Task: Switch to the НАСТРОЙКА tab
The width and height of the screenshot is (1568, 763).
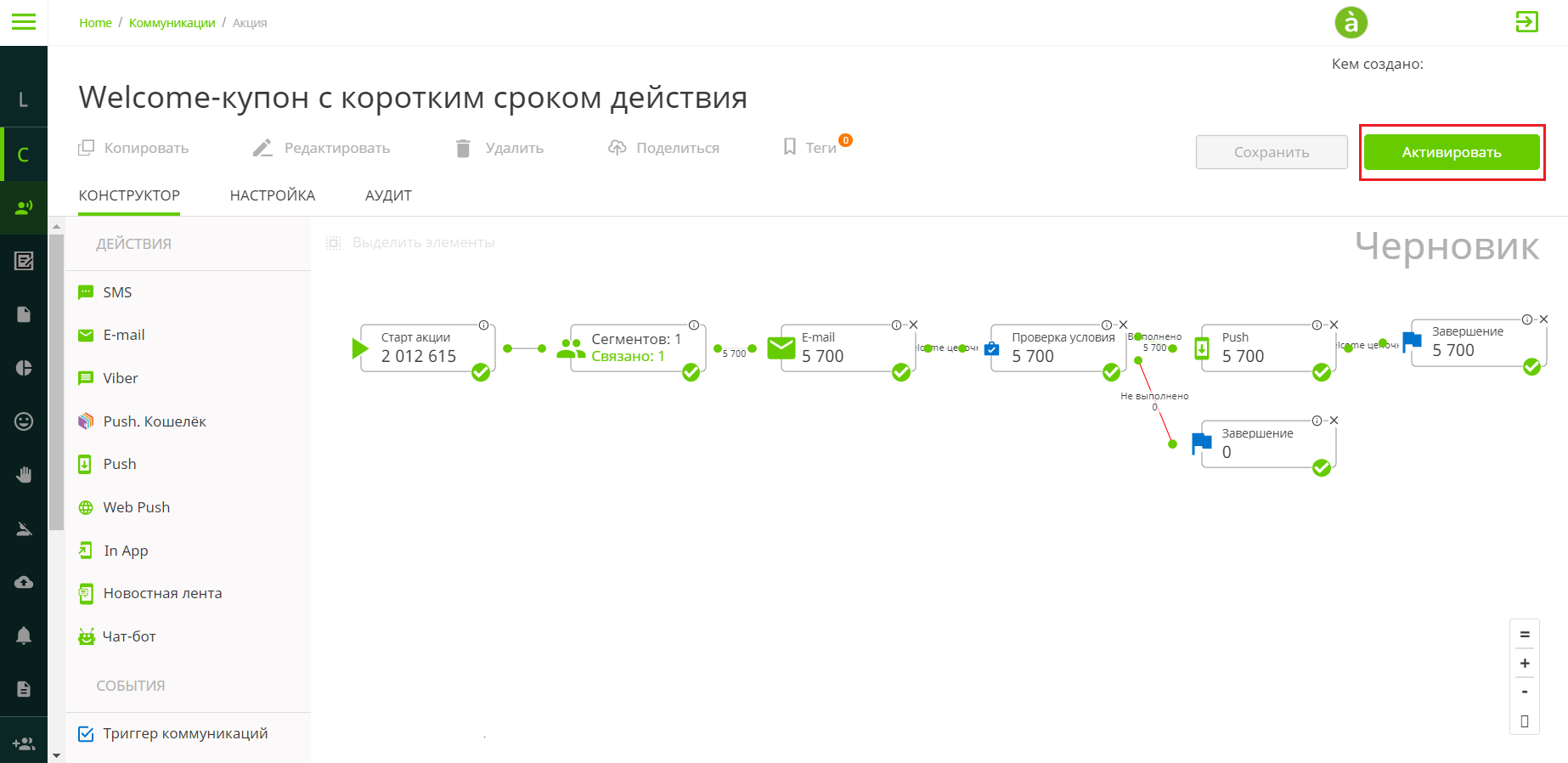Action: 273,195
